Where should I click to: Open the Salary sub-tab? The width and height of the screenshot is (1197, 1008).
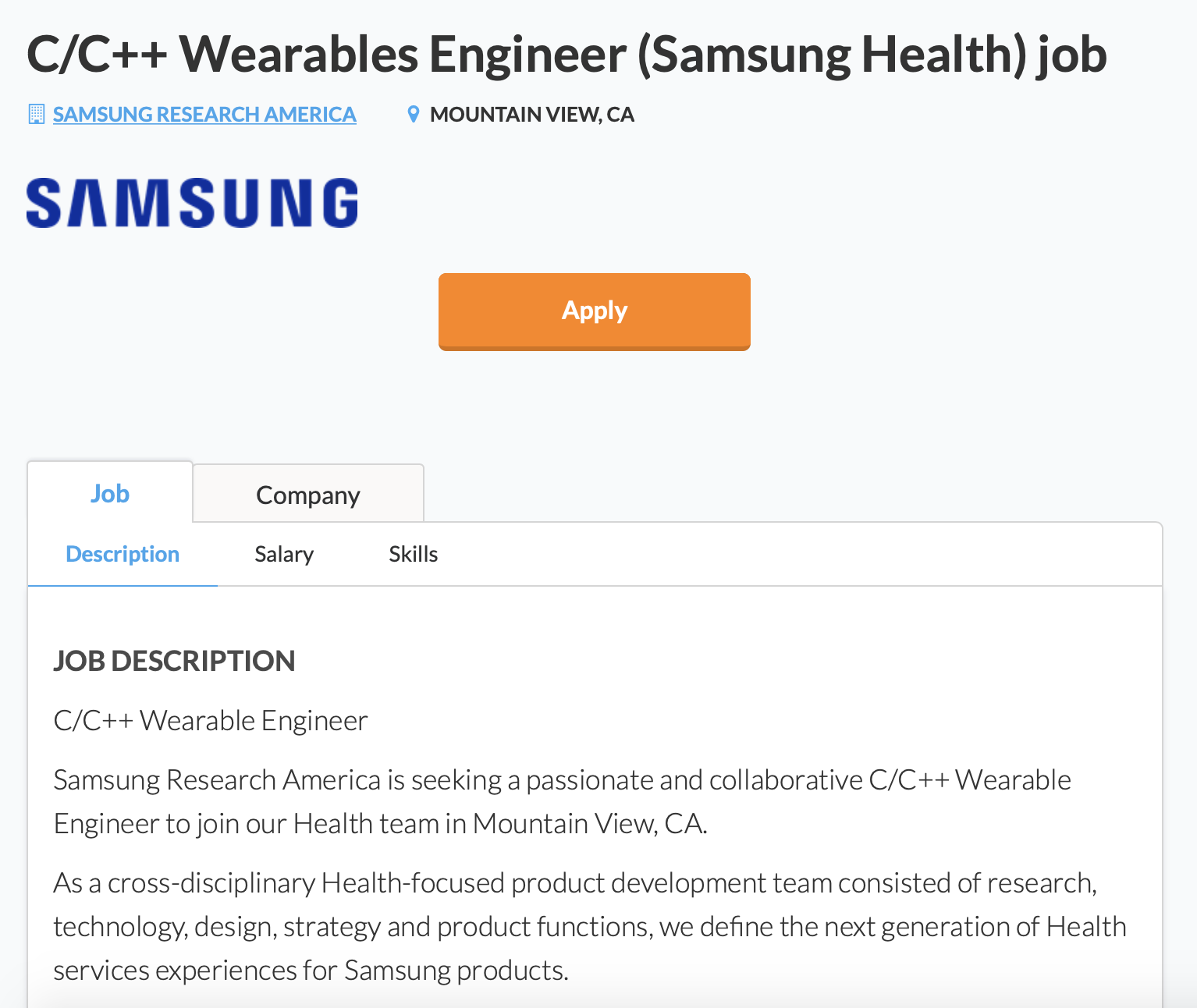click(x=284, y=554)
